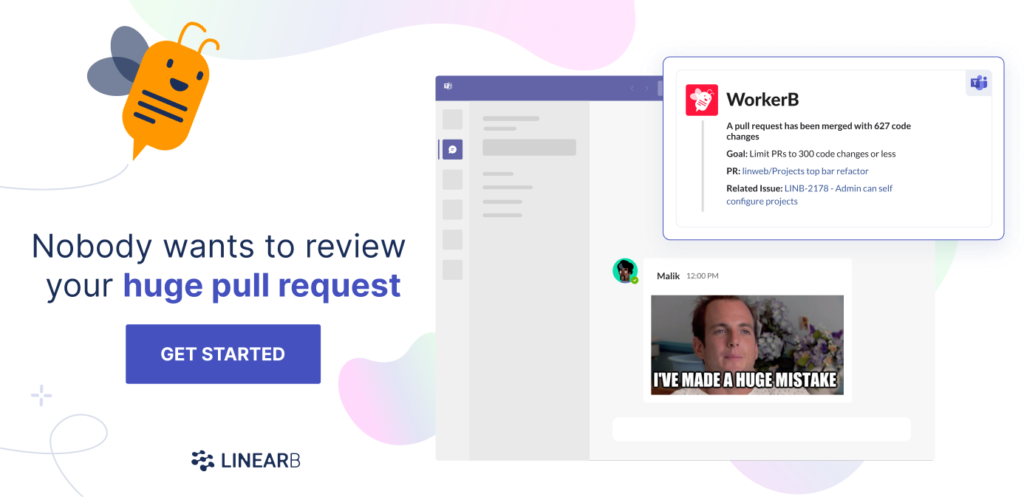Click the Teams logo in title bar
This screenshot has height=497, width=1024.
coord(448,87)
